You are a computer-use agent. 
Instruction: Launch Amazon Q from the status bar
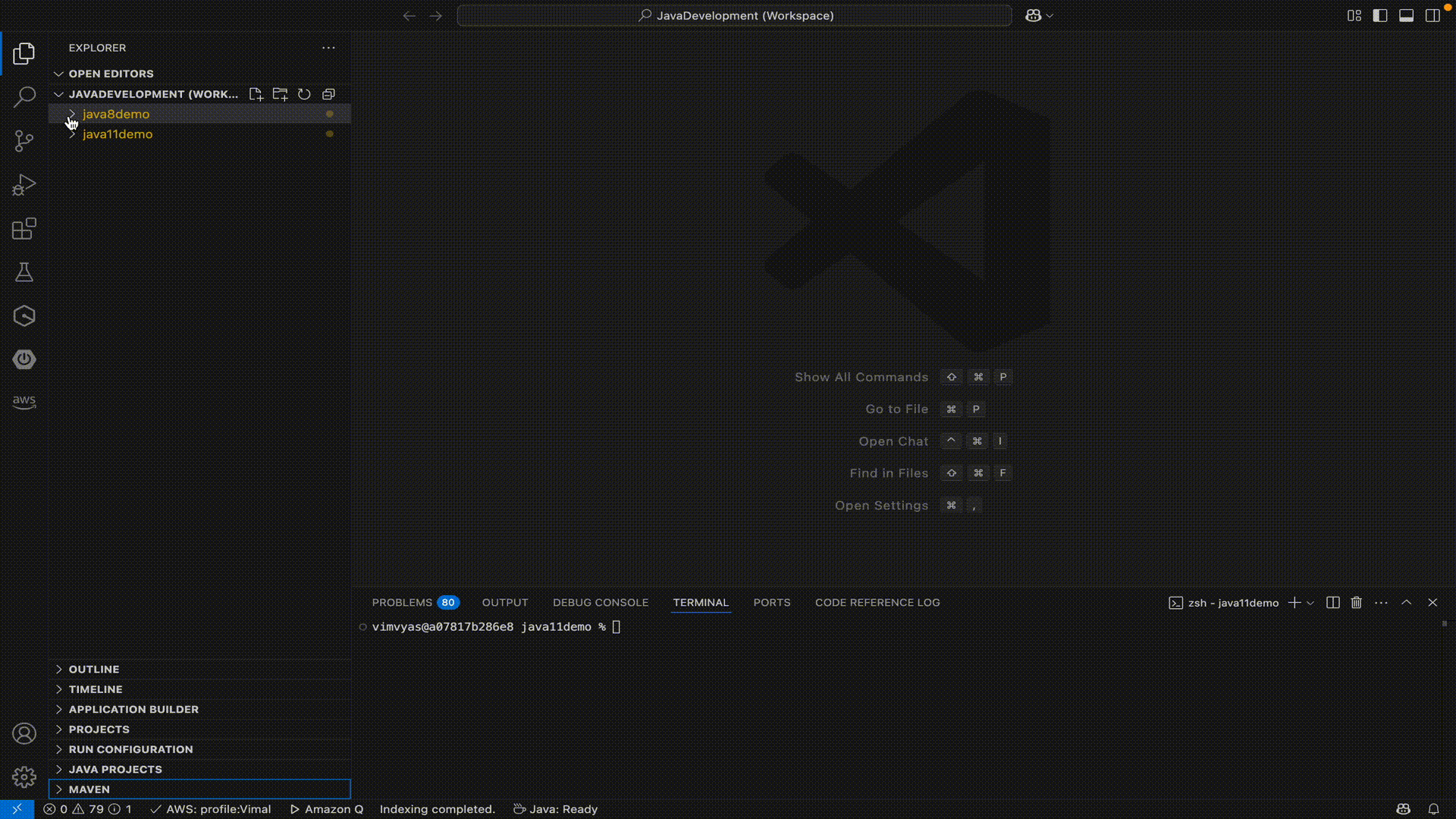(326, 809)
